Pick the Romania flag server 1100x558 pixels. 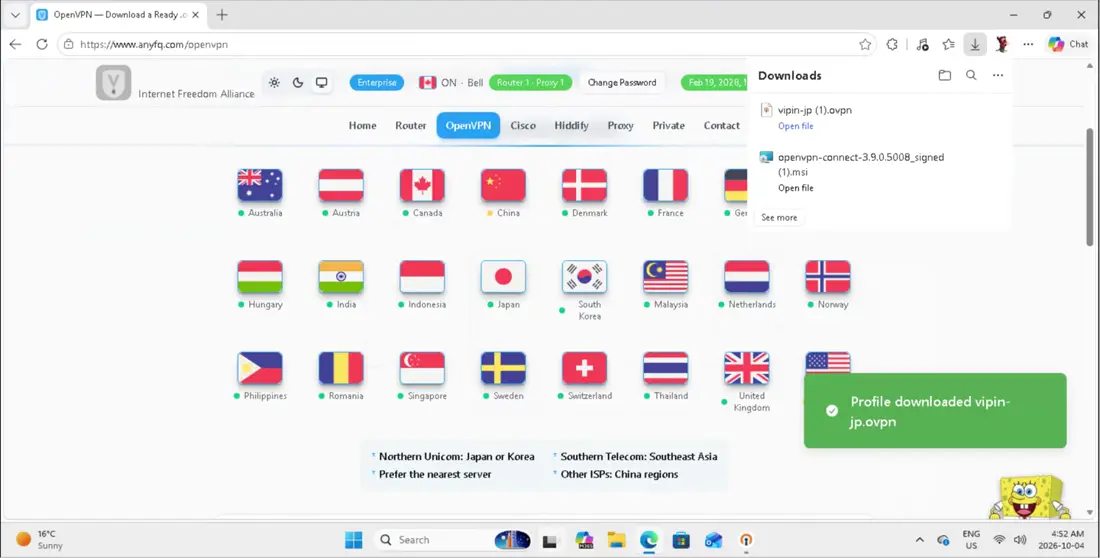(x=341, y=368)
